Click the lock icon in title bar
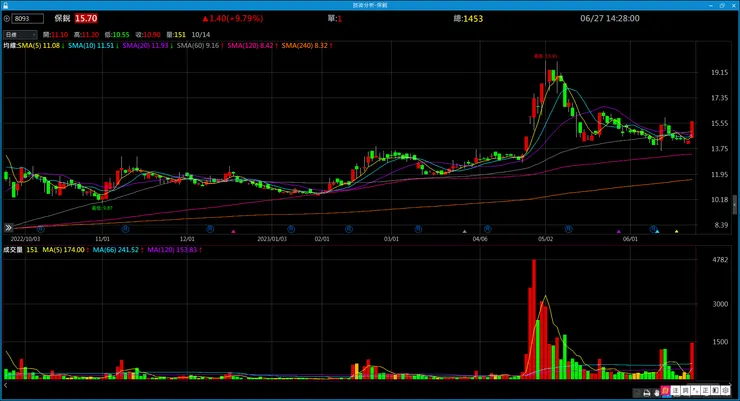This screenshot has height=401, width=740. [x=5, y=5]
